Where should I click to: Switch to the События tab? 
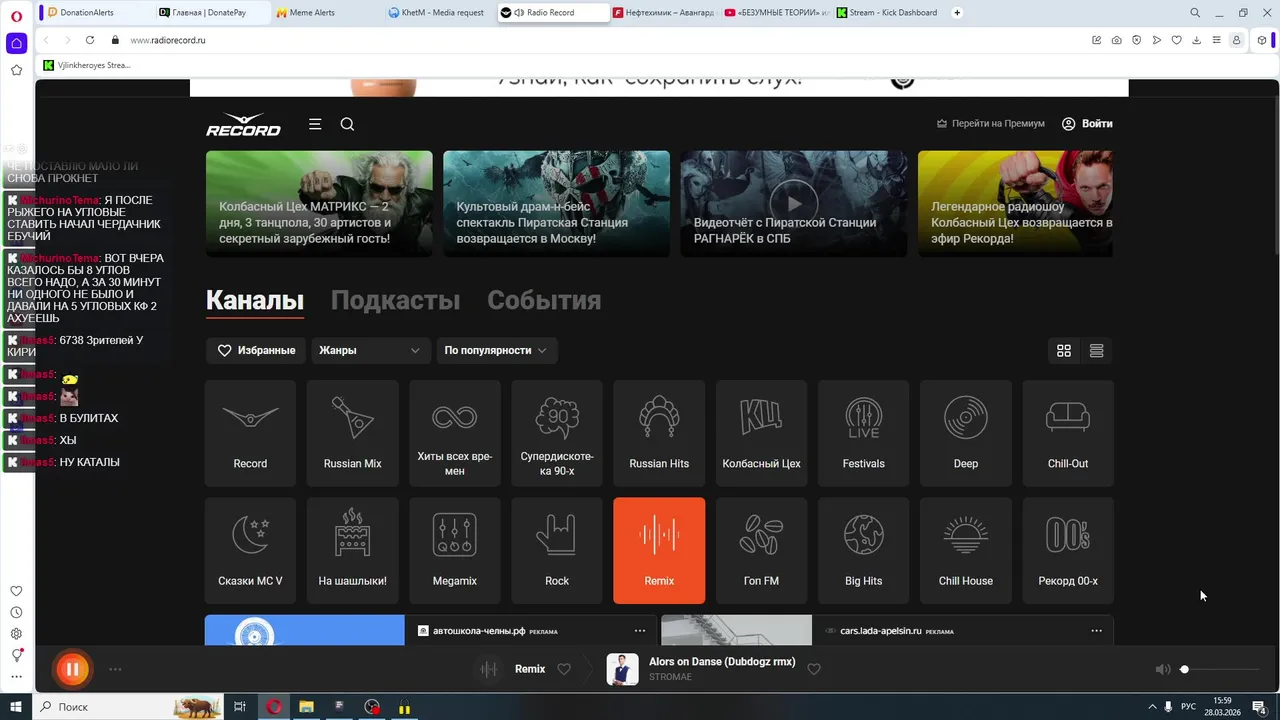544,300
